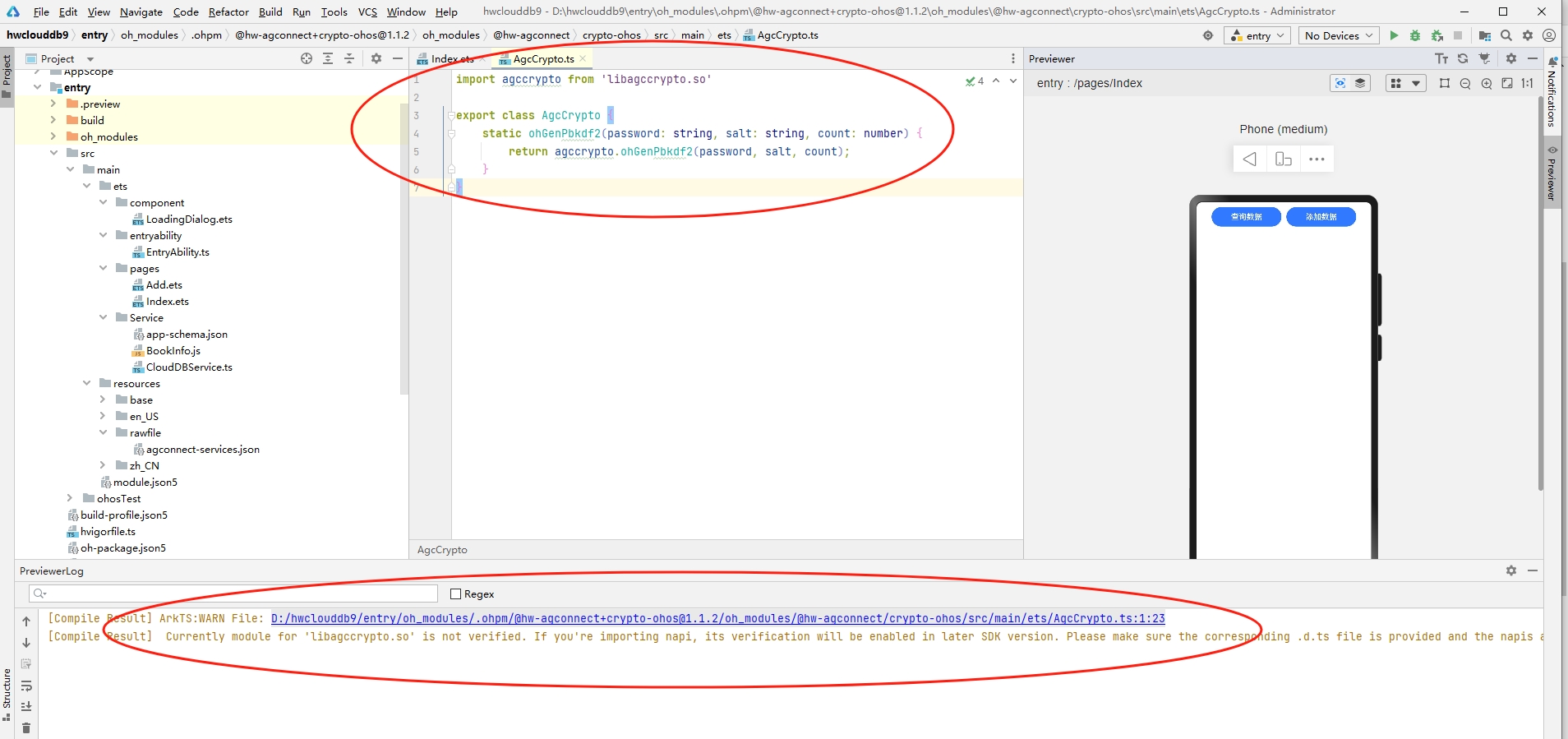Hide the Project tool window
Viewport: 1568px width, 739px height.
pos(398,58)
